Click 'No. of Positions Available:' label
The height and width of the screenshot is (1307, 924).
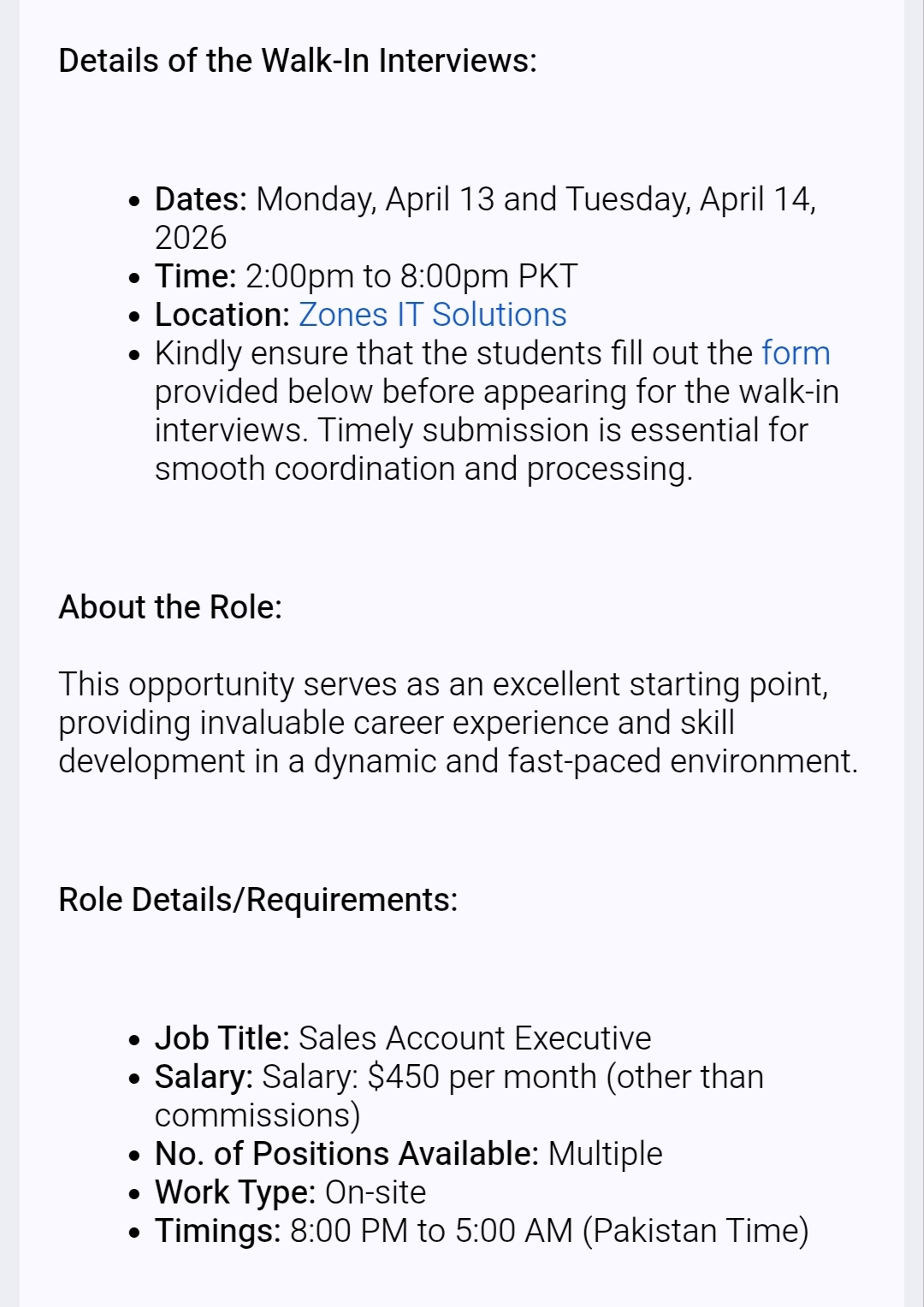click(346, 1154)
